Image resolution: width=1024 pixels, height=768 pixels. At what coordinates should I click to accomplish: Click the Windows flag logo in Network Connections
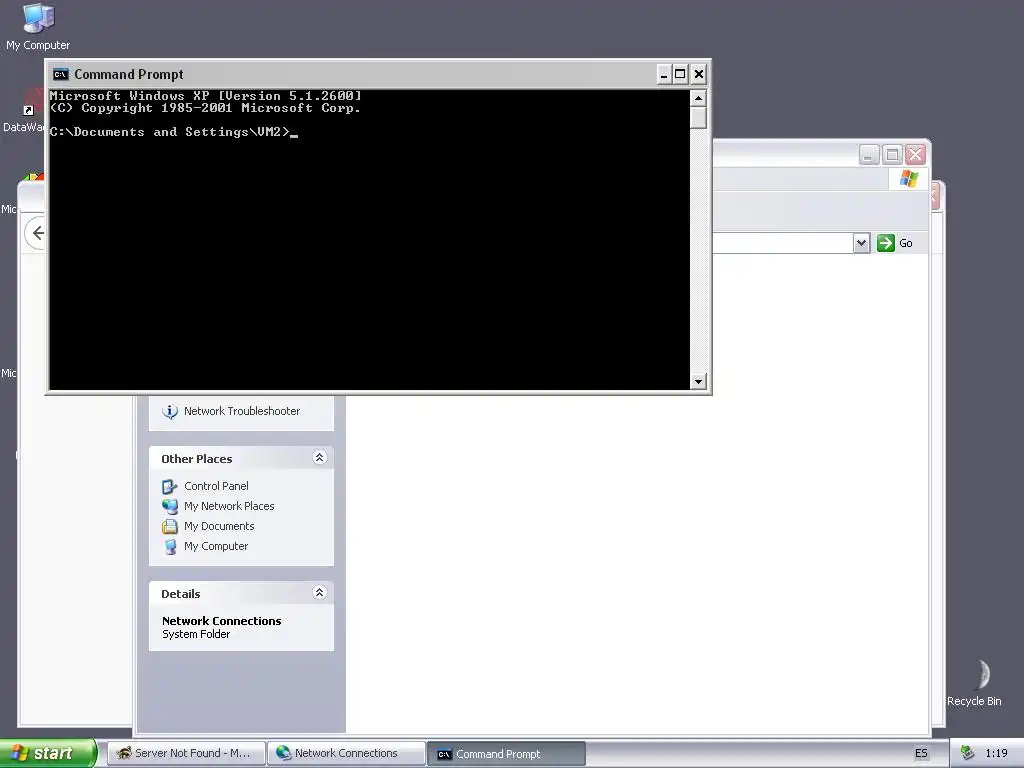[x=908, y=178]
